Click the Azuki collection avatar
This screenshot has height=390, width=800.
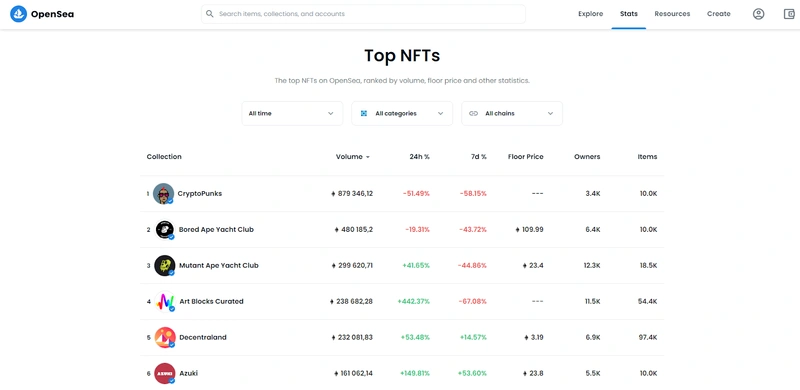click(164, 373)
